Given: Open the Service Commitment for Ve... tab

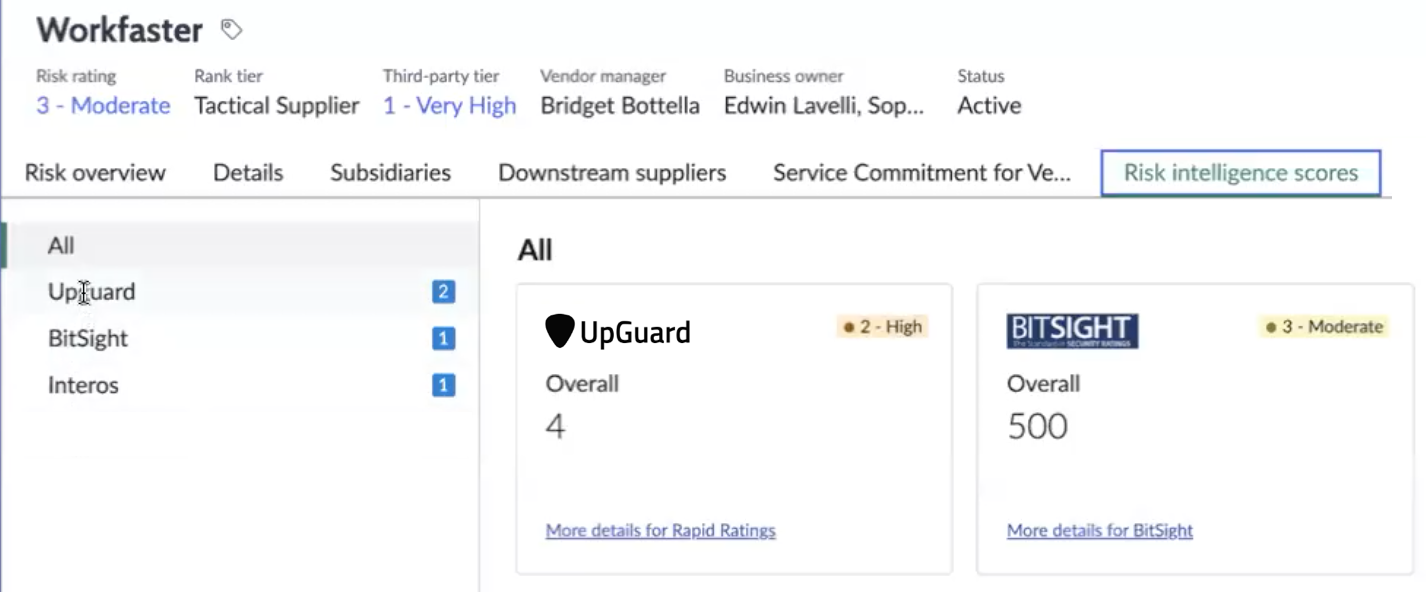Looking at the screenshot, I should point(922,173).
